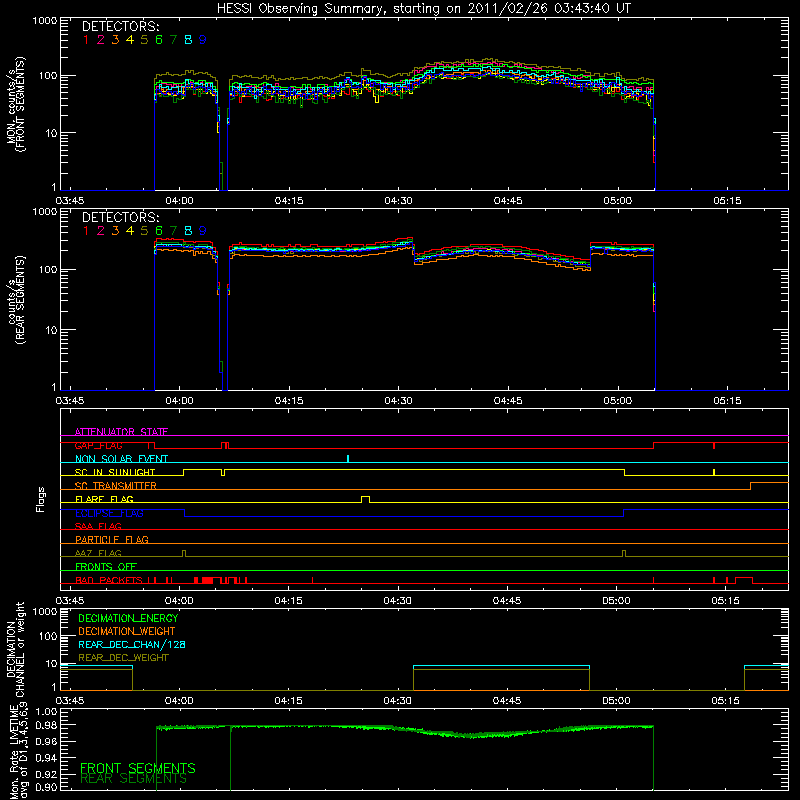This screenshot has height=800, width=800.
Task: Click the '0.90' livetime axis tick label
Action: [x=46, y=787]
